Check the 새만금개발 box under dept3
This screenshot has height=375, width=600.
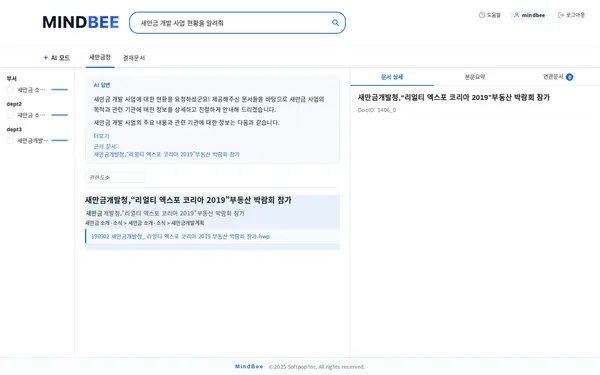[x=10, y=140]
